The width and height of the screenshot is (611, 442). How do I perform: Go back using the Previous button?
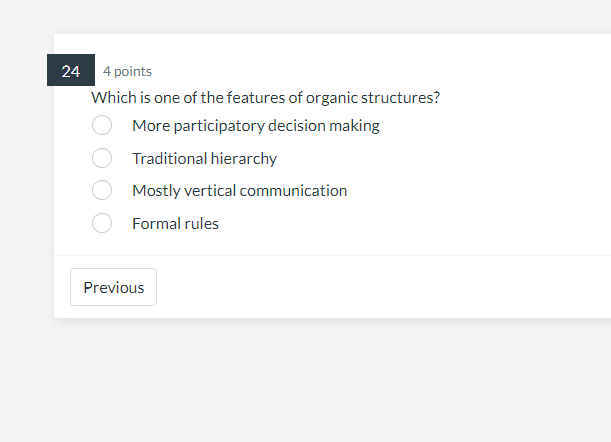point(113,287)
